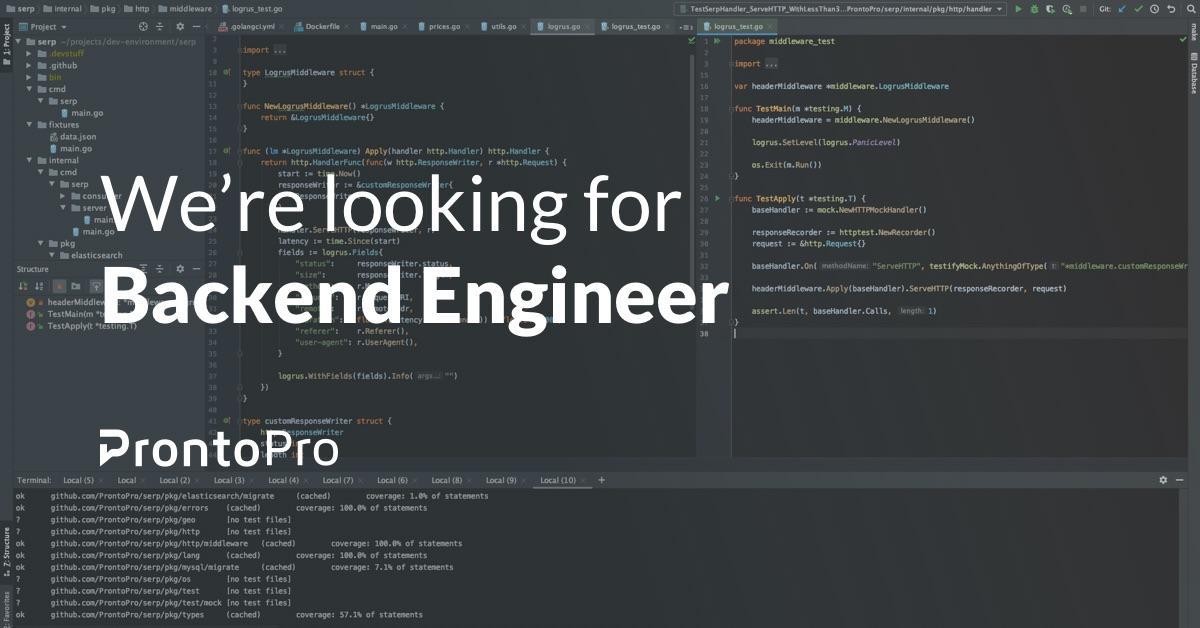
Task: Collapse the internal folder in project tree
Action: (x=30, y=159)
